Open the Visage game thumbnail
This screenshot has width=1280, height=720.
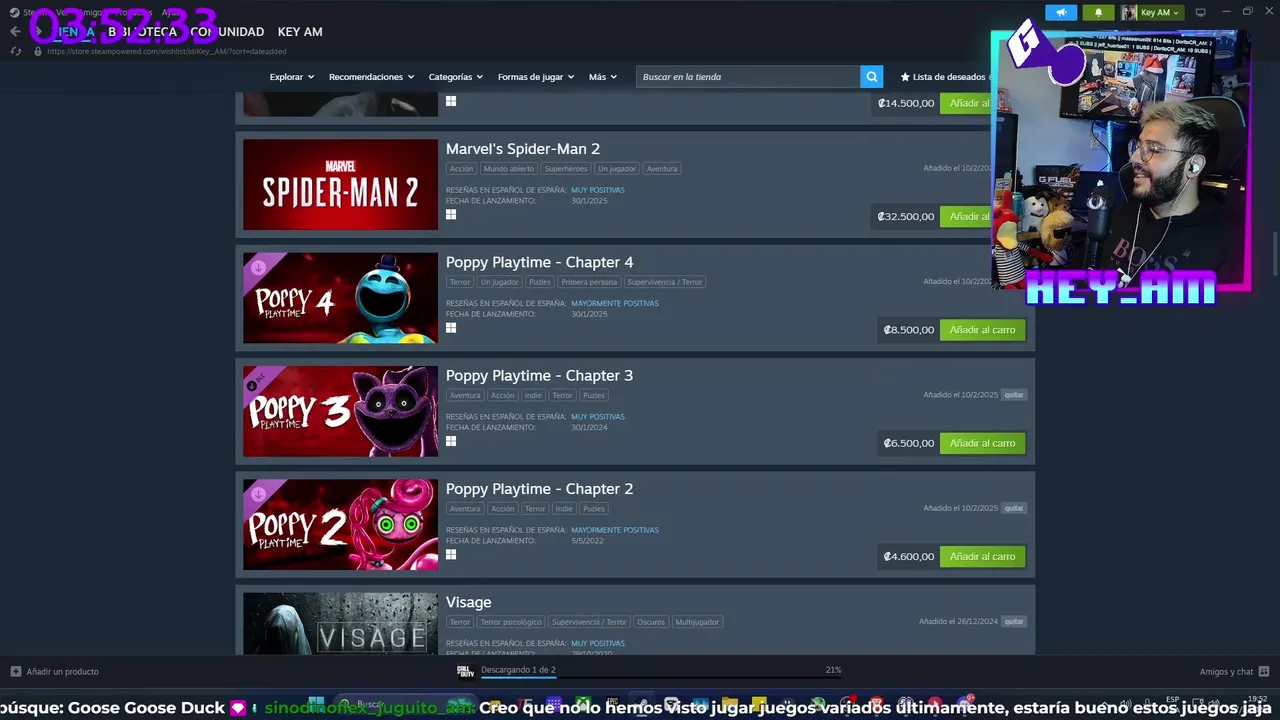(340, 624)
